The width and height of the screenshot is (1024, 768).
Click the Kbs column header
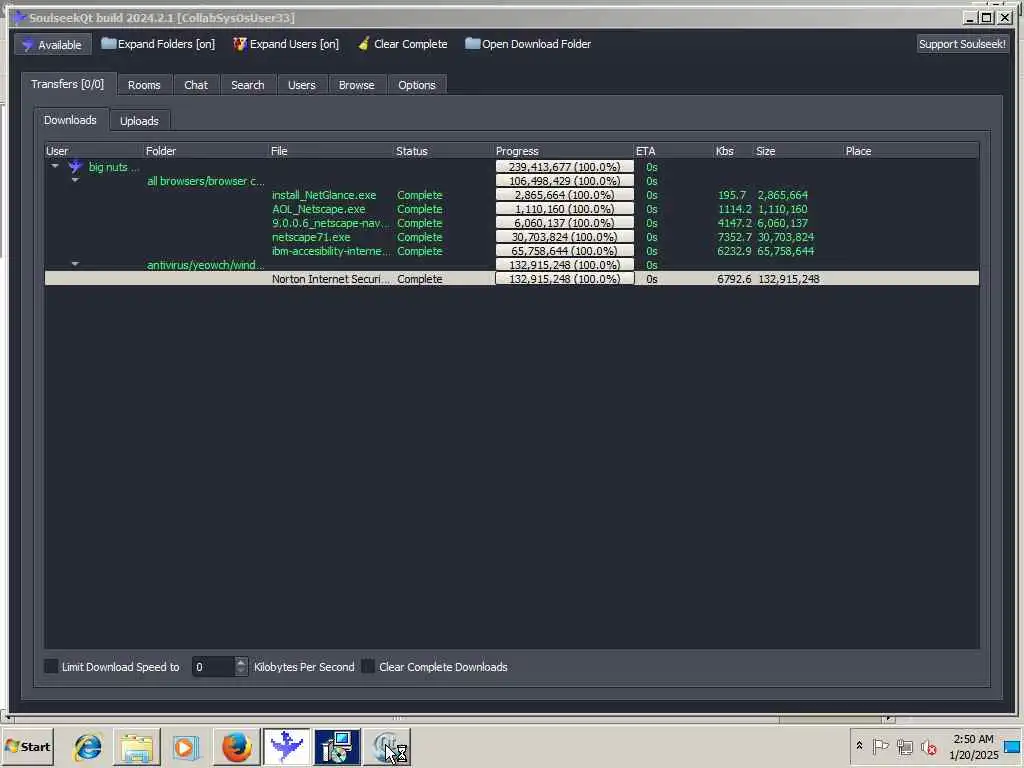click(x=733, y=151)
